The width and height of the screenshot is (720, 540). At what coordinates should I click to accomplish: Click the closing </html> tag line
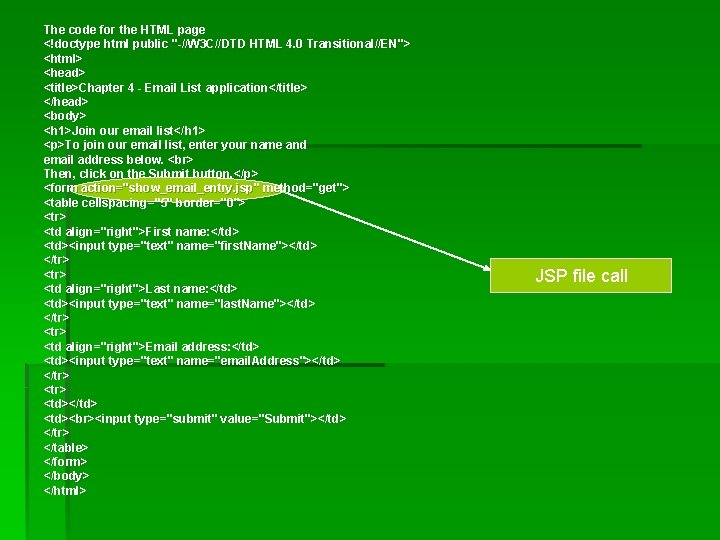(65, 490)
